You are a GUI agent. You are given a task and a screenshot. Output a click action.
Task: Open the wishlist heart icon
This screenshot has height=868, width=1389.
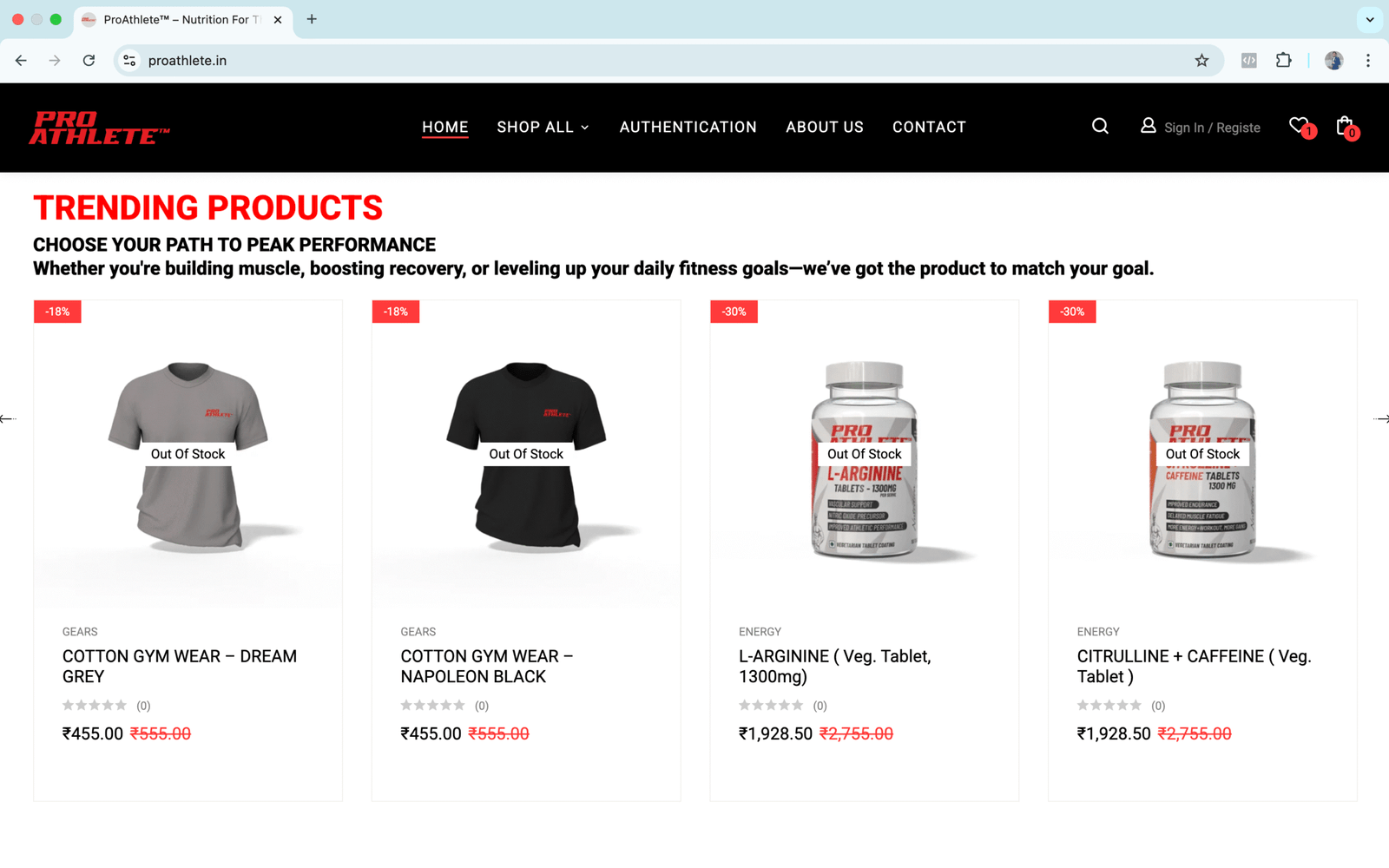[1300, 127]
